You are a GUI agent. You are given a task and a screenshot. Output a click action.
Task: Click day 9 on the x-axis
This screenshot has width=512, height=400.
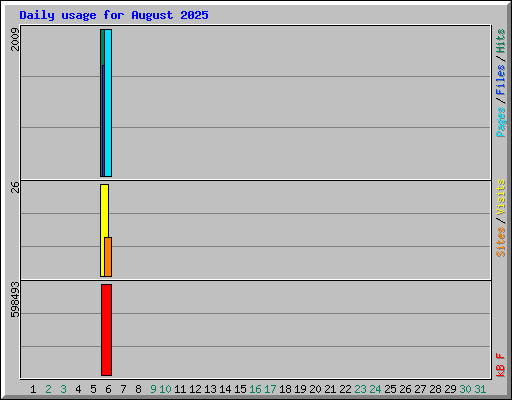(x=153, y=389)
